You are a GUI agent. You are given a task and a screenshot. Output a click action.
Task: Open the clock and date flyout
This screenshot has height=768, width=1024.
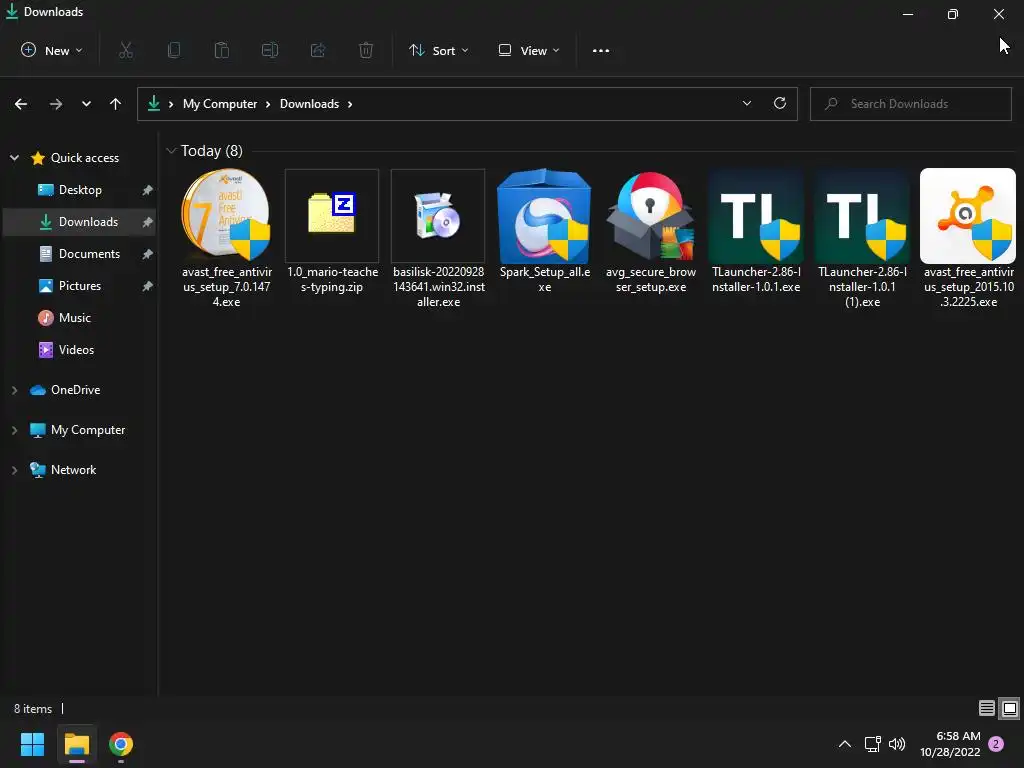[x=950, y=744]
